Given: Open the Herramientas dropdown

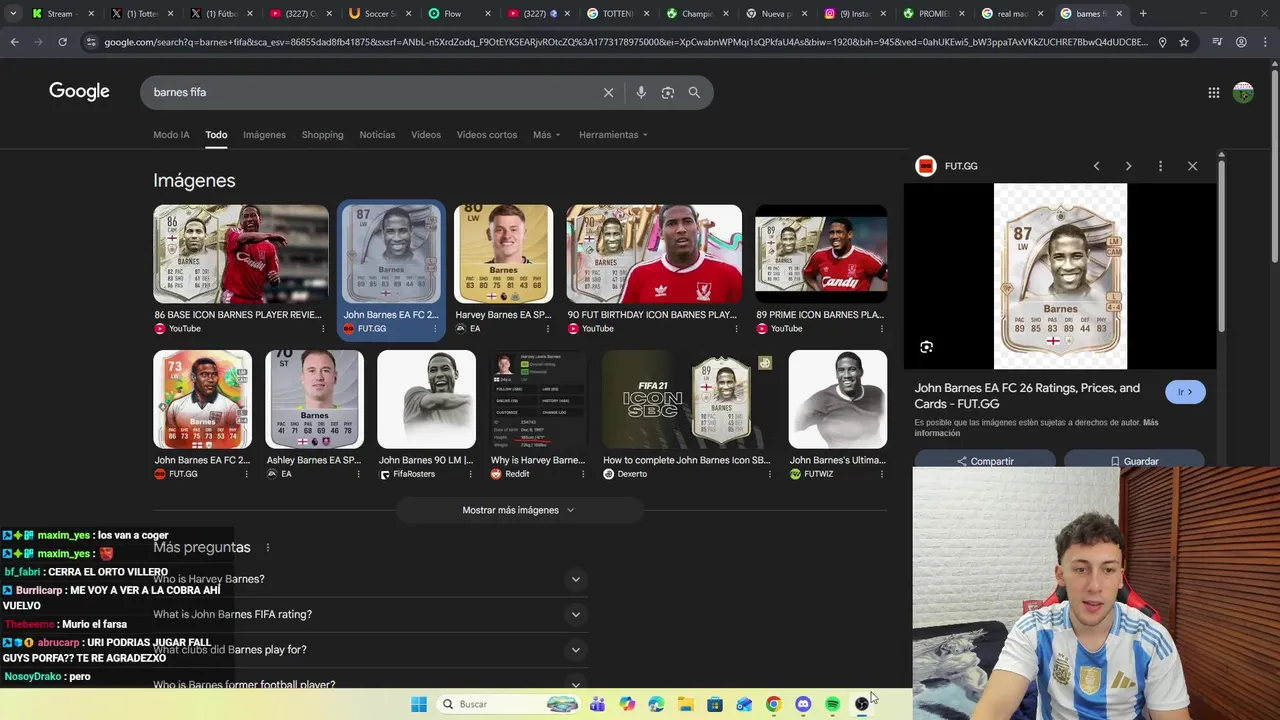Looking at the screenshot, I should click(x=613, y=135).
